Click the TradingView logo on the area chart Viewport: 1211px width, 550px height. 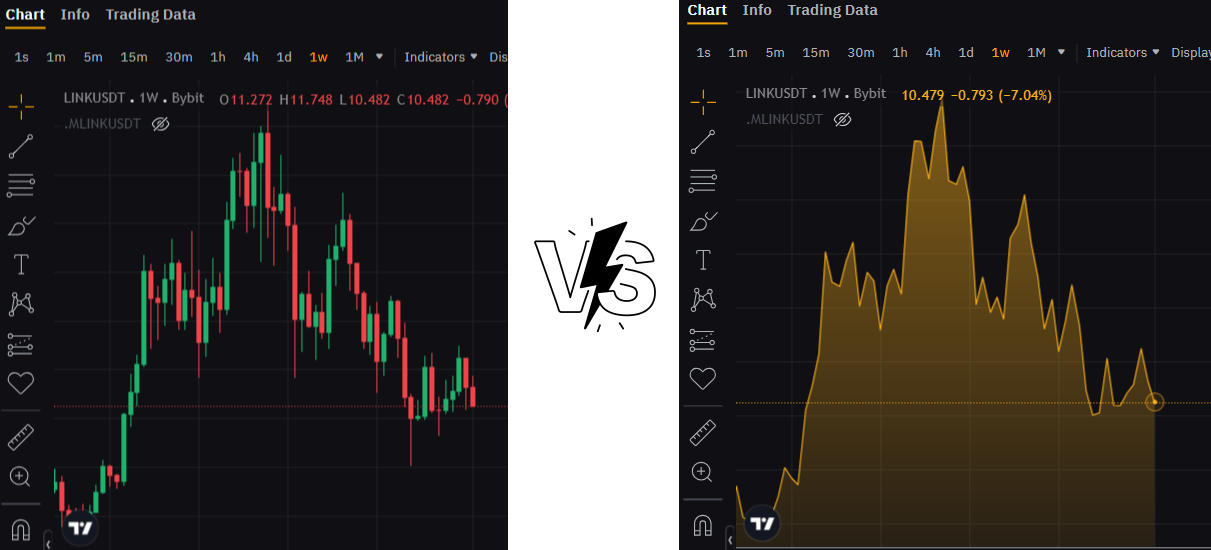coord(763,523)
